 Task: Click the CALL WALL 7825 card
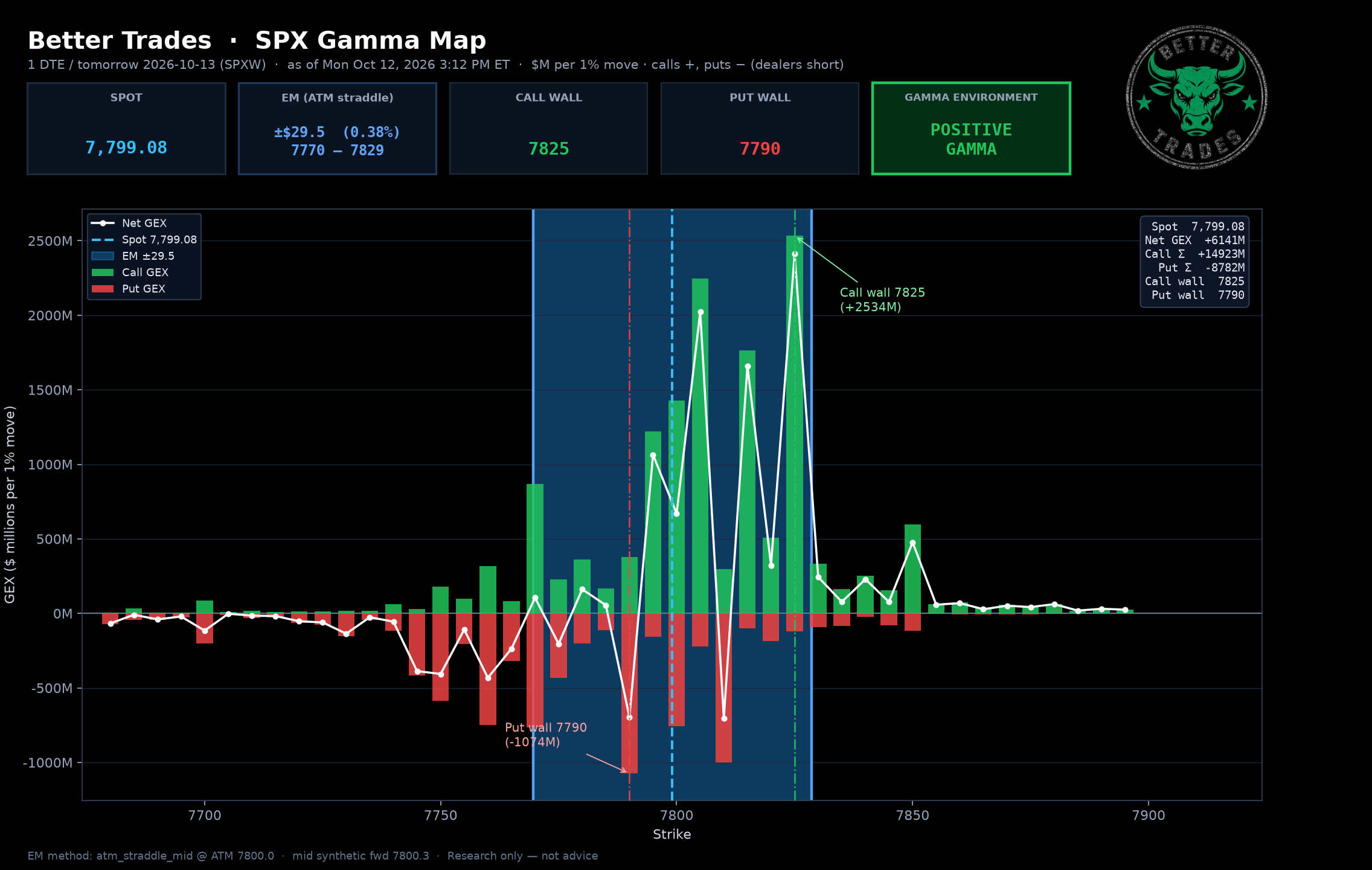[x=548, y=129]
